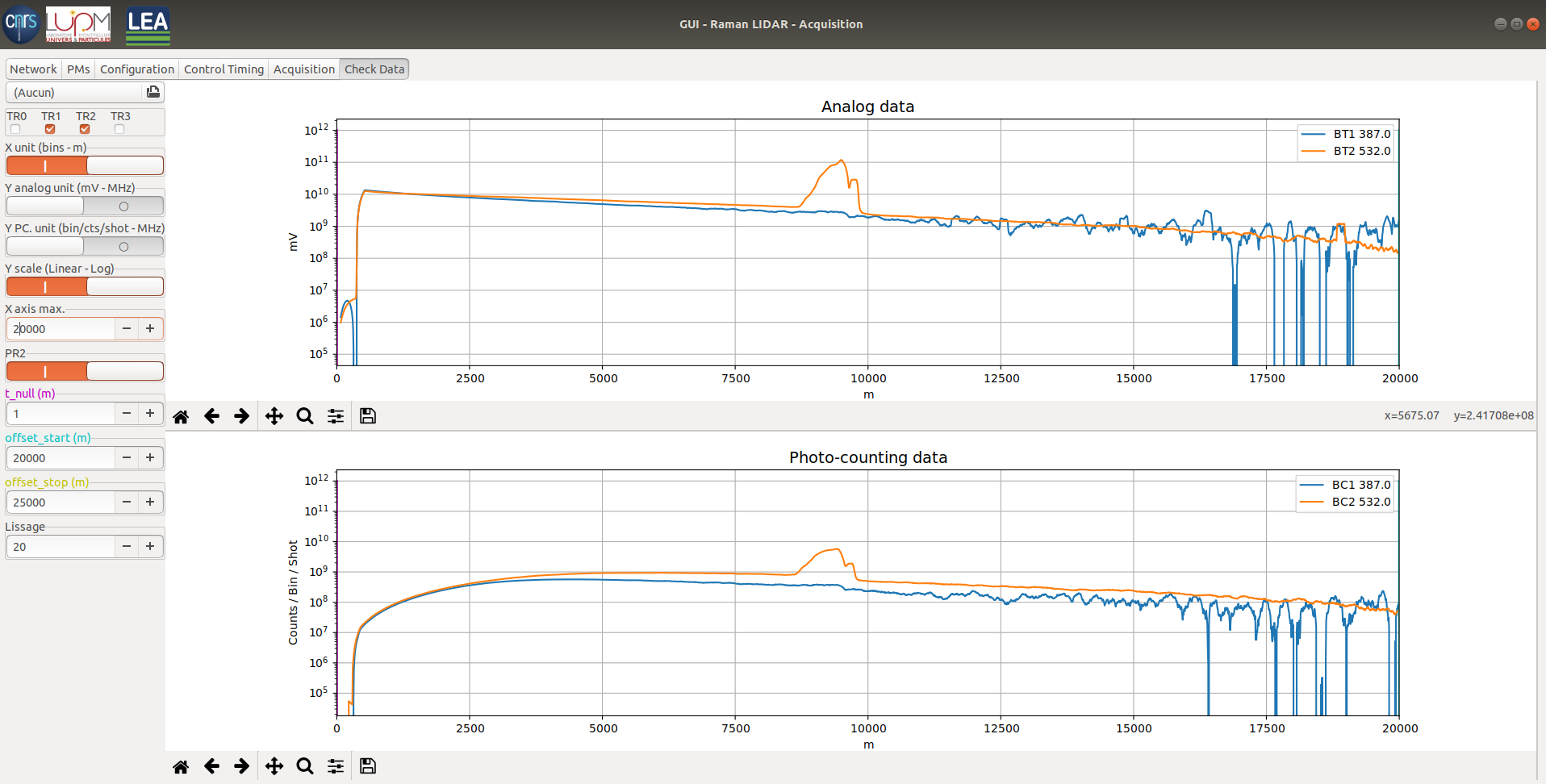Toggle the X unit bins-m slider
Image resolution: width=1546 pixels, height=784 pixels.
tap(85, 165)
